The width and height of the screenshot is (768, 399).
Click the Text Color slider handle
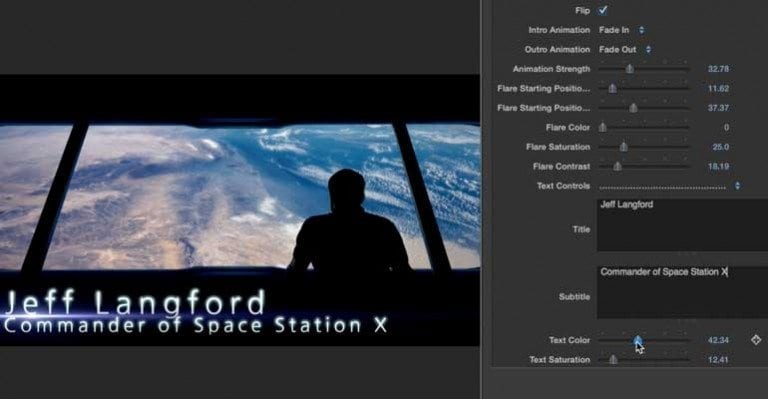point(638,340)
